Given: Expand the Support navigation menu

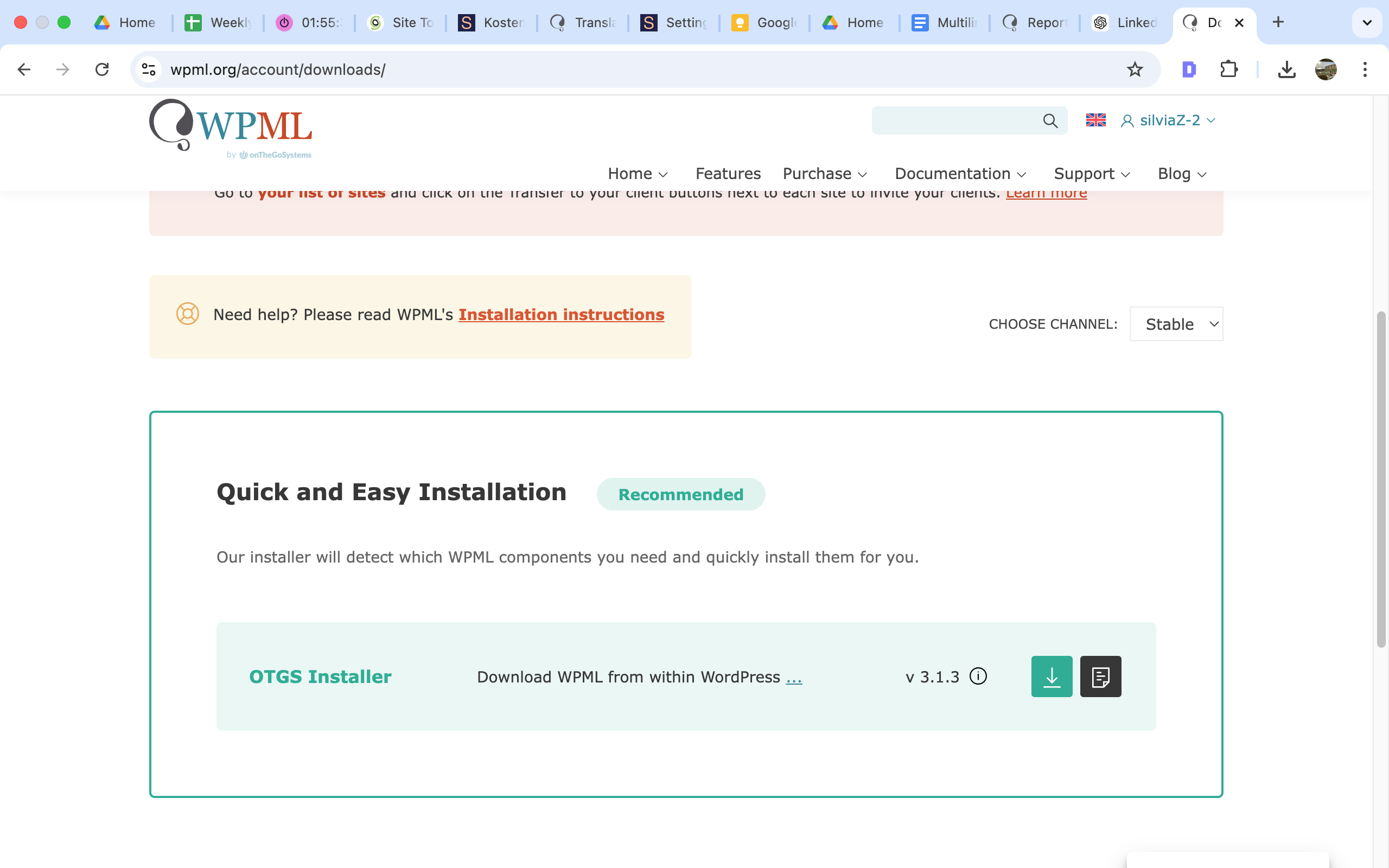Looking at the screenshot, I should (1092, 174).
